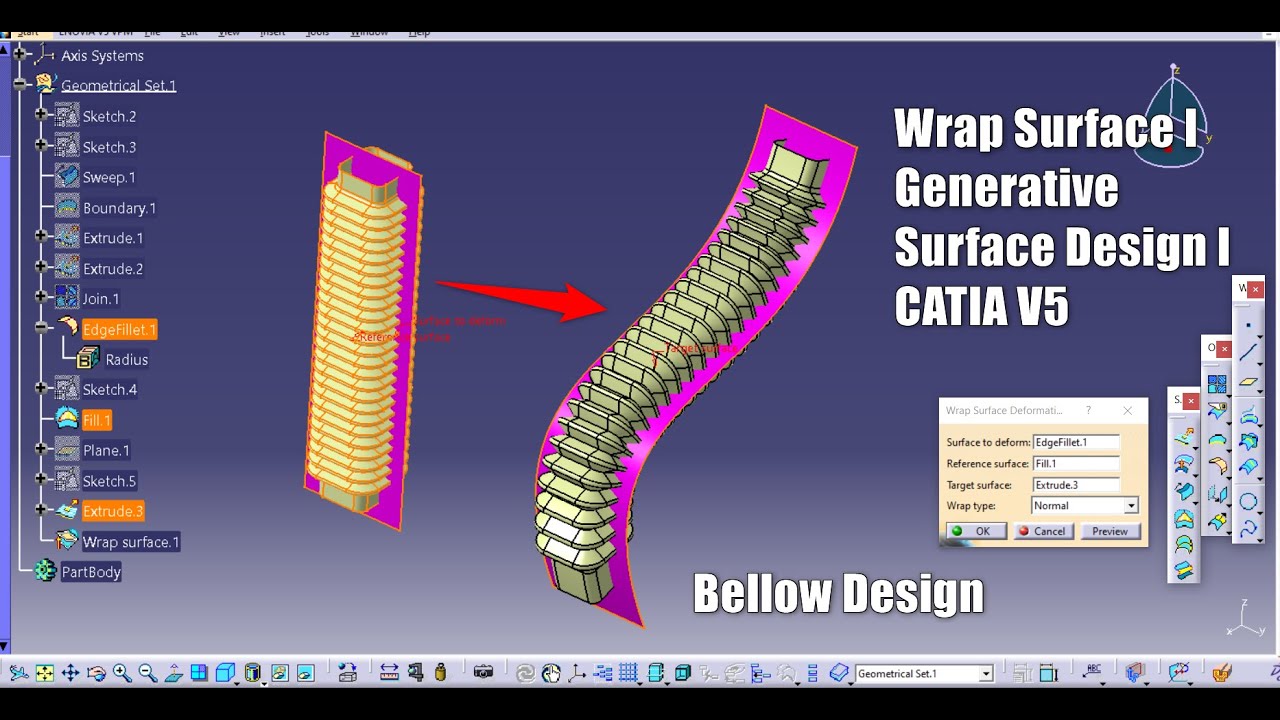1280x720 pixels.
Task: Click the Extrude icon in Surfaces toolbar
Action: [x=1184, y=436]
